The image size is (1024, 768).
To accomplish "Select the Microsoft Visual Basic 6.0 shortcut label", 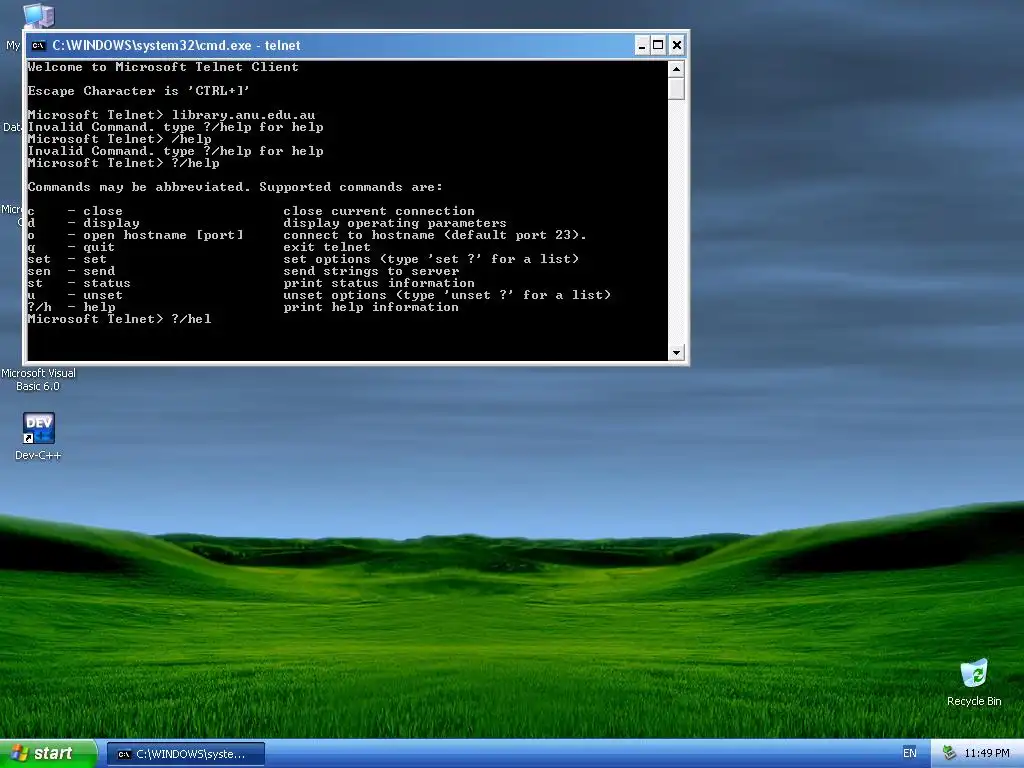I will click(38, 379).
